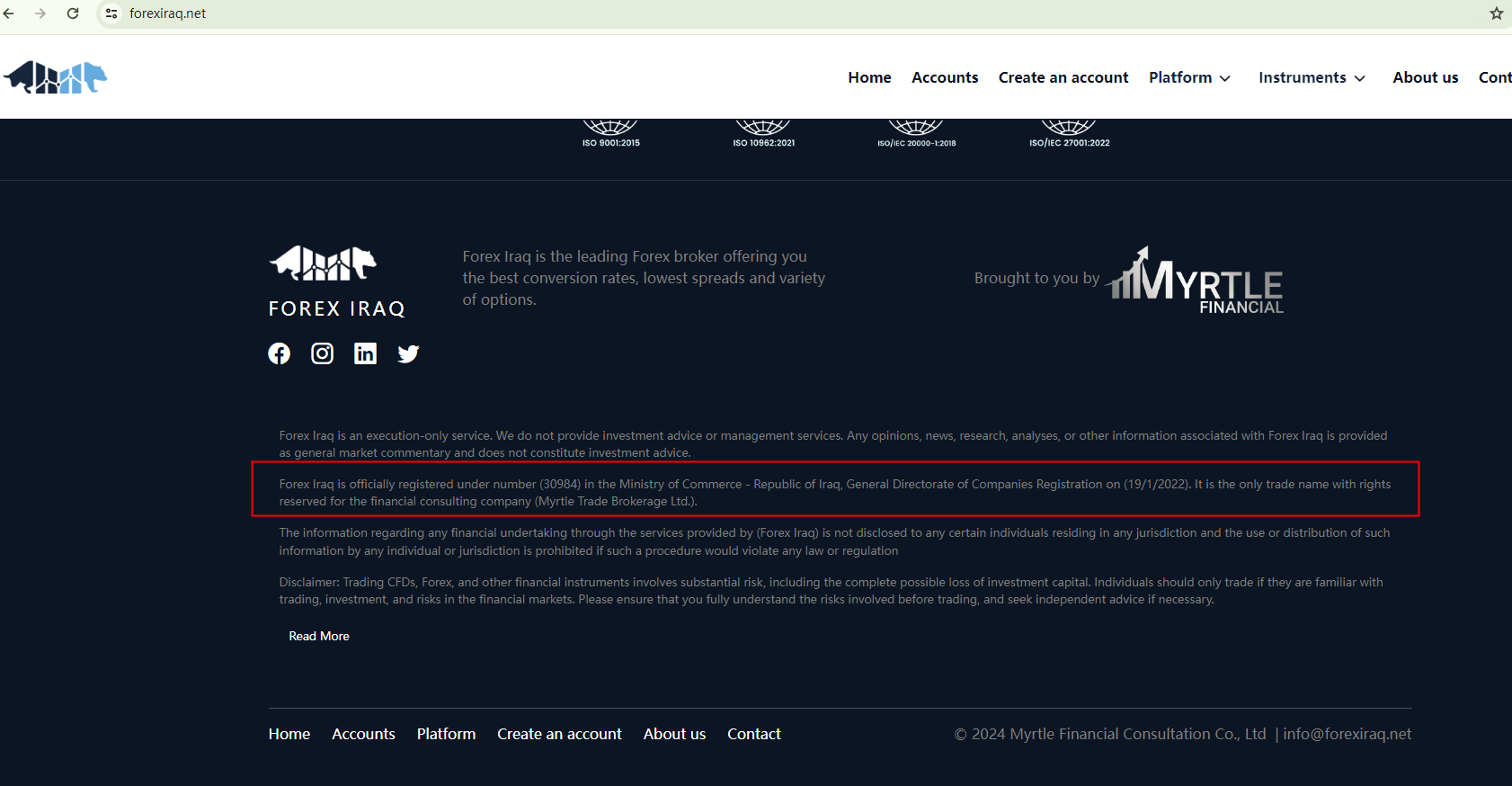The height and width of the screenshot is (786, 1512).
Task: Open the footer Accounts link
Action: click(364, 734)
